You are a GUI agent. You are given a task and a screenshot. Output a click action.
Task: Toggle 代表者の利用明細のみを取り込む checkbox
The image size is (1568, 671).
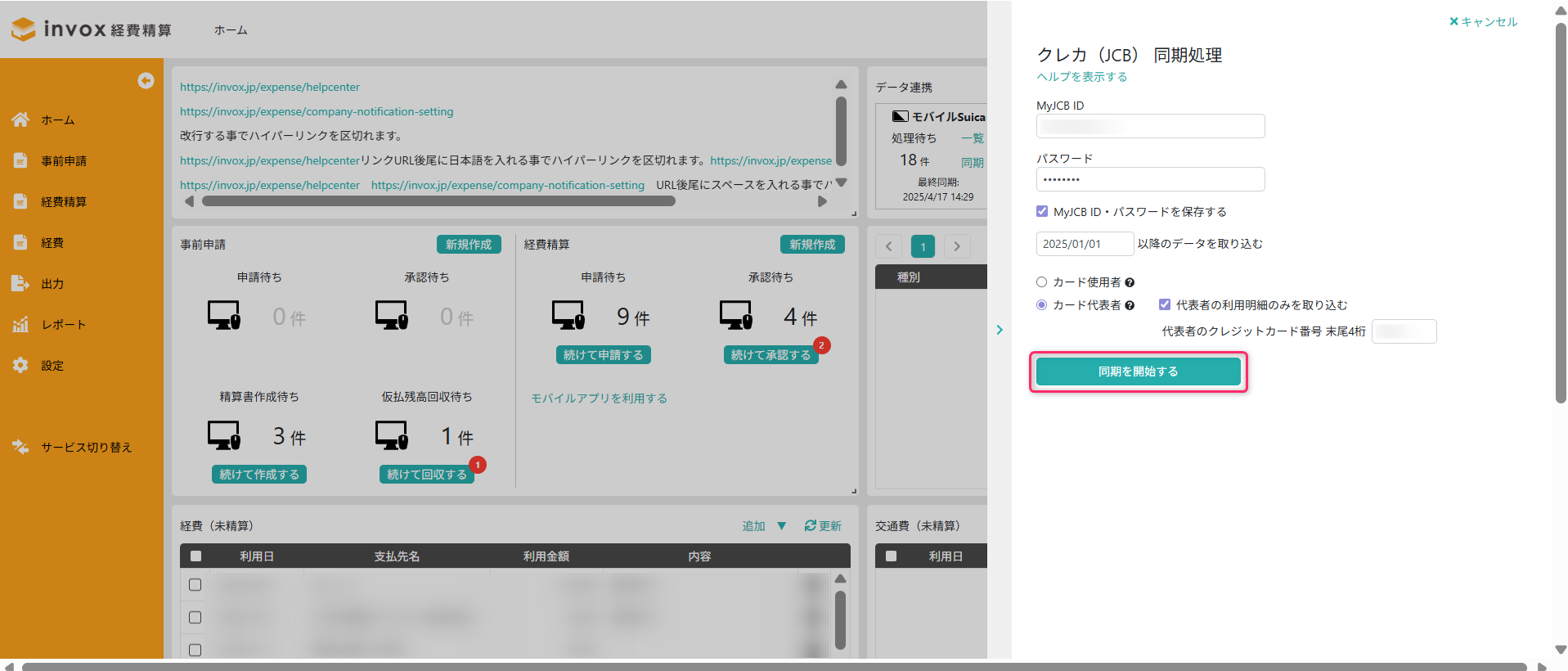[1165, 304]
